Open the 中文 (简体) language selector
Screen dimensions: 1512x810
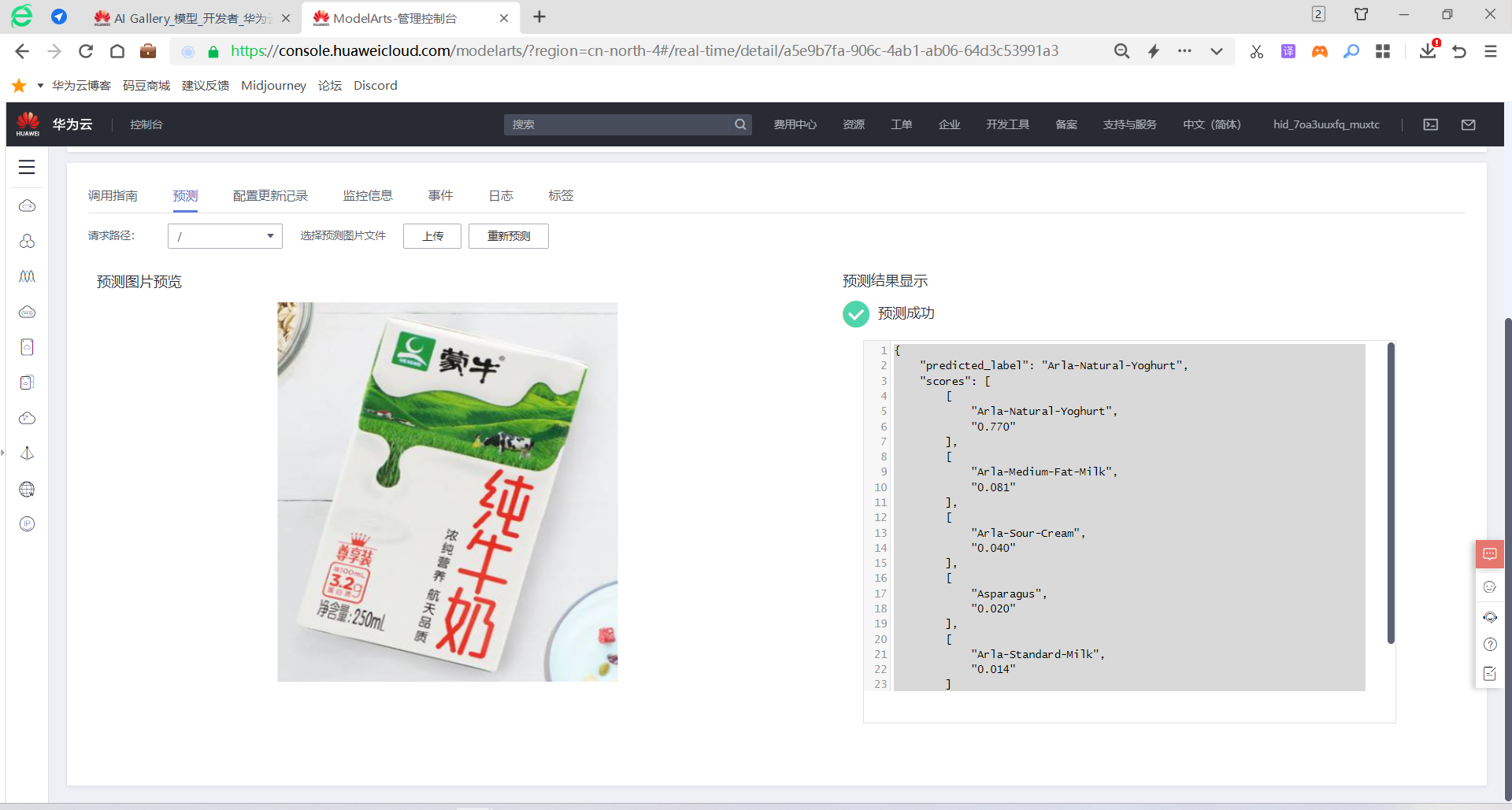point(1211,124)
